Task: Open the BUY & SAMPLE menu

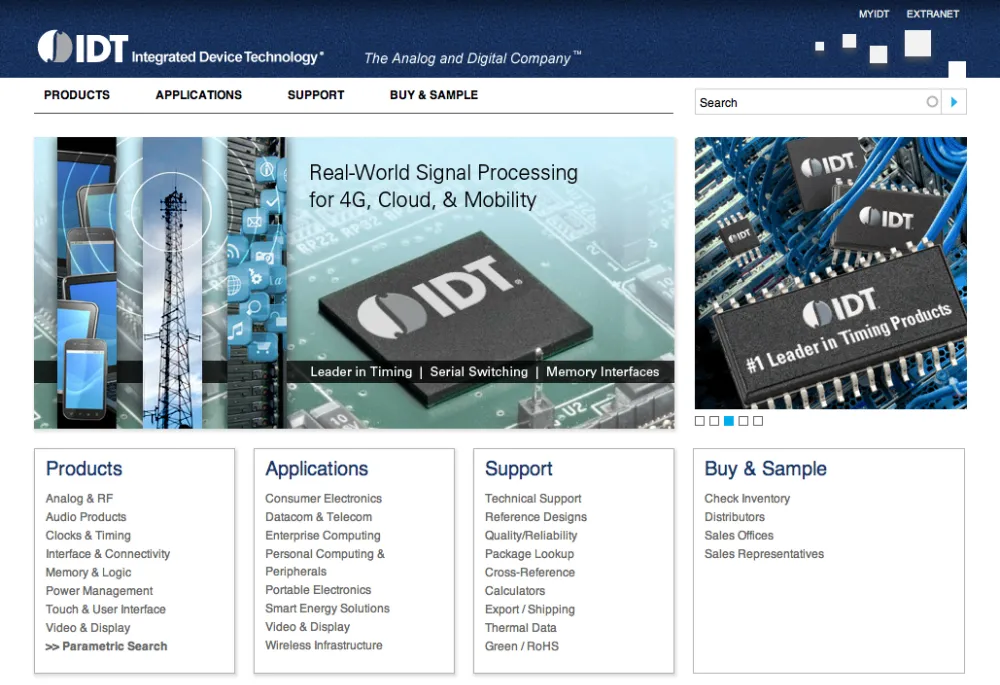Action: [433, 95]
